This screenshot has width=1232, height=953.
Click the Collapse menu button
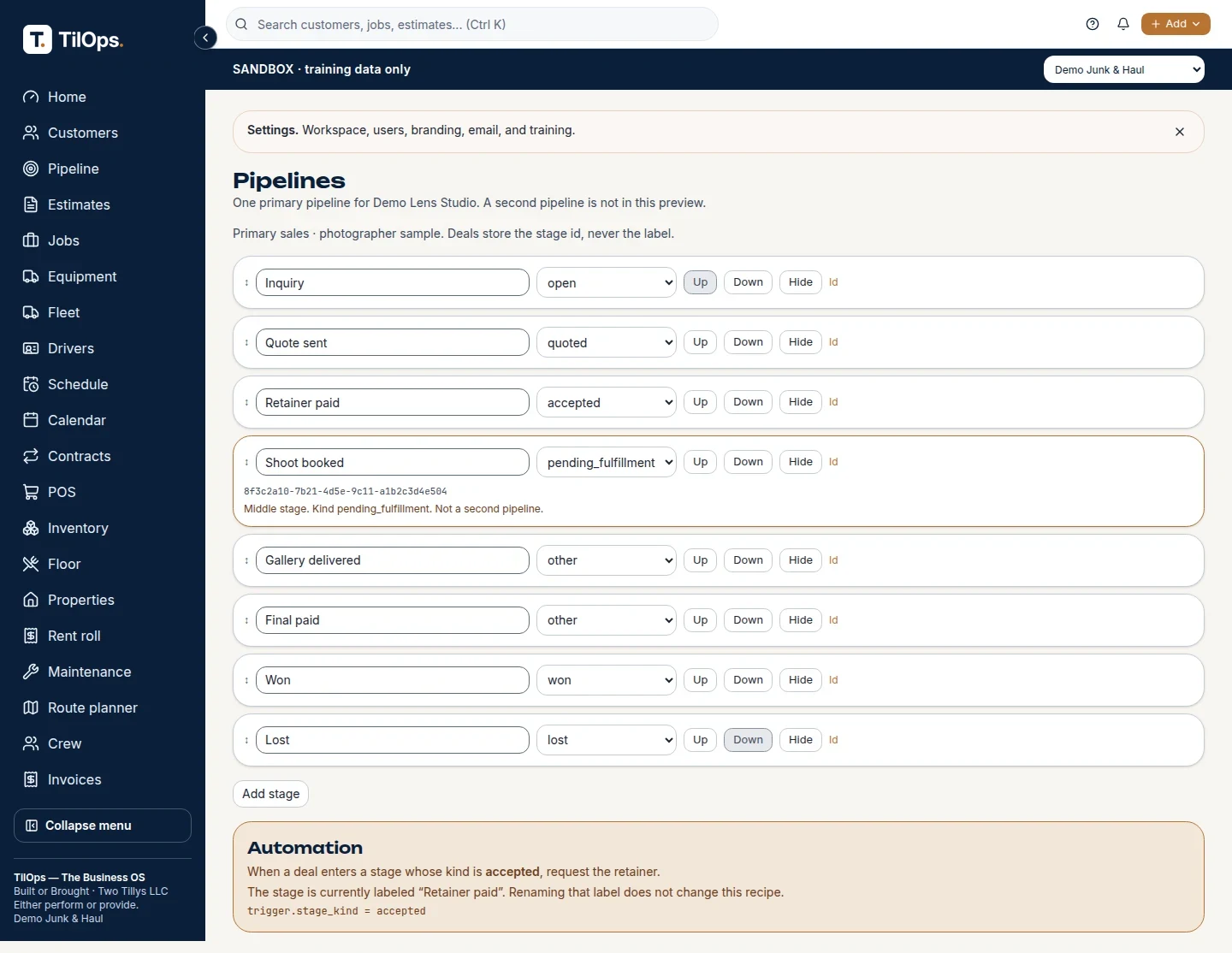pyautogui.click(x=103, y=826)
